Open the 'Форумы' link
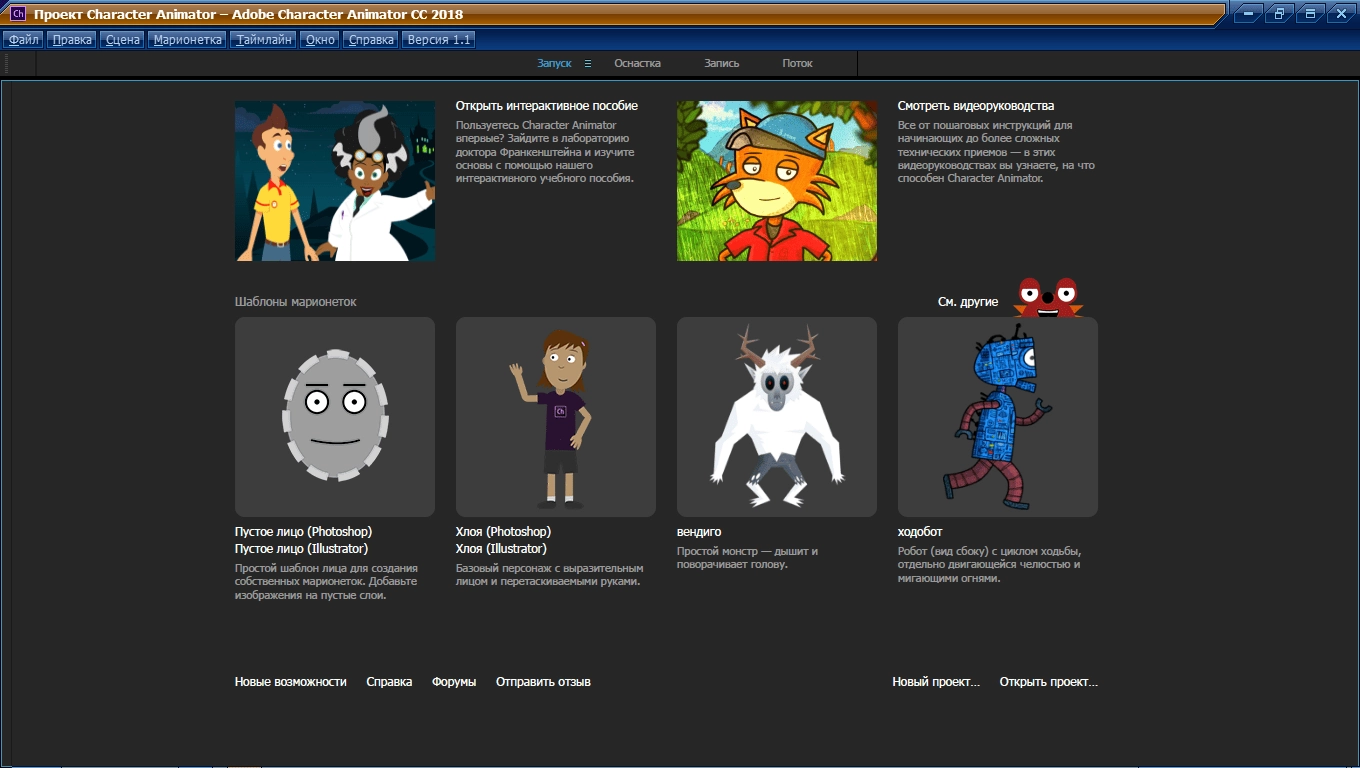1360x768 pixels. point(454,682)
